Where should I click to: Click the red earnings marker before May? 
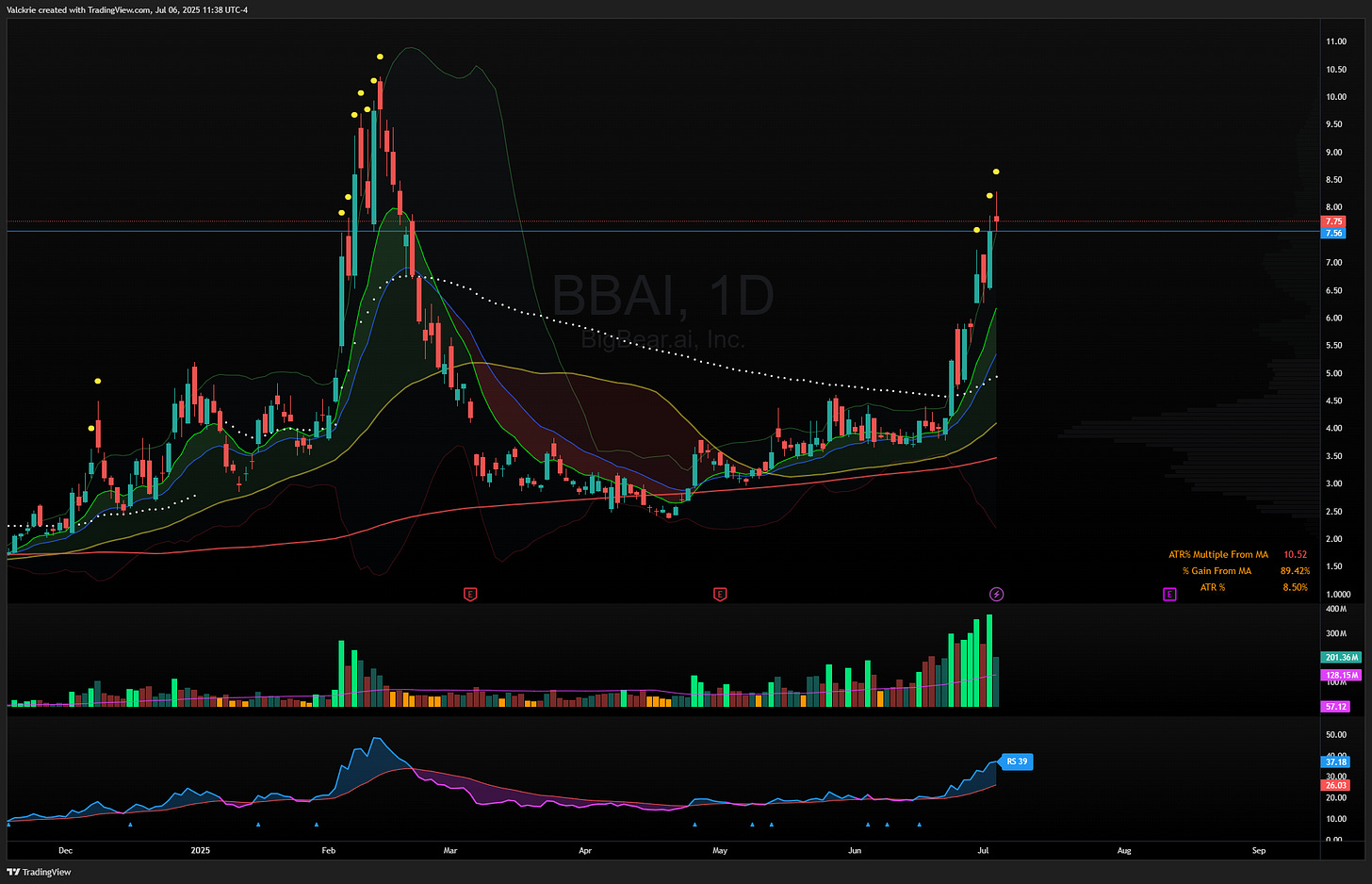click(720, 594)
